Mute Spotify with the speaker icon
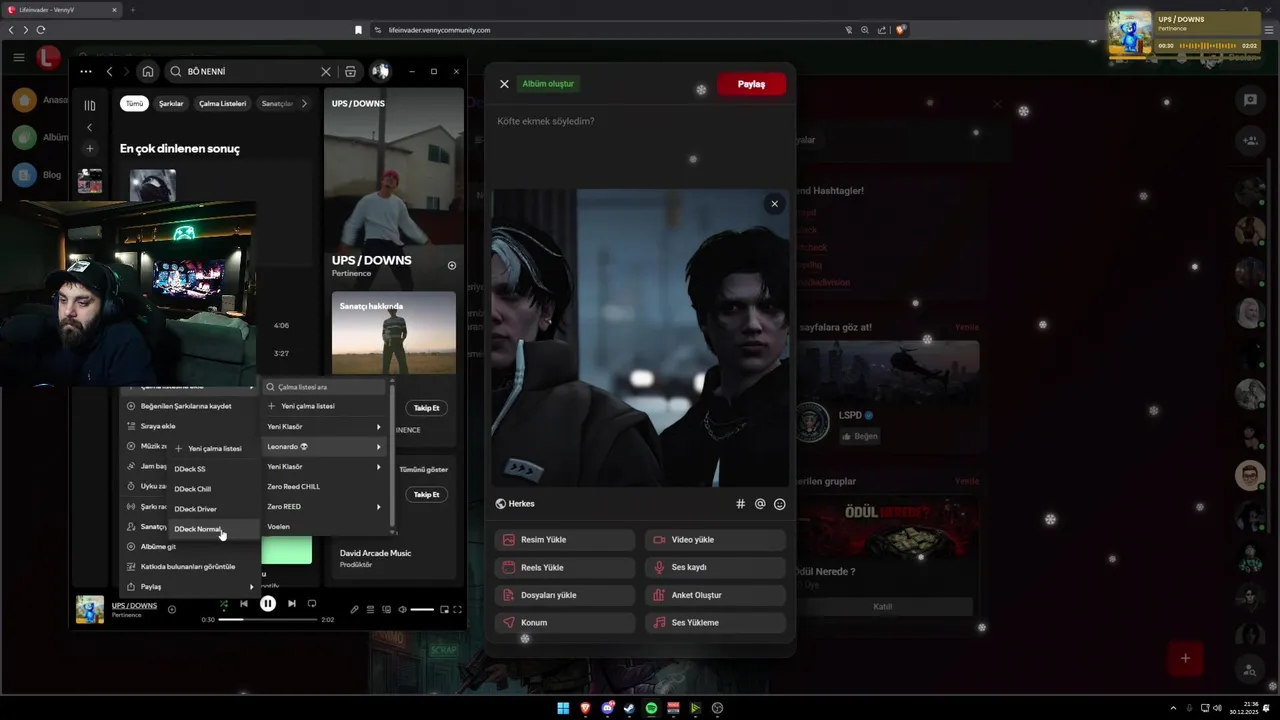 (x=402, y=609)
